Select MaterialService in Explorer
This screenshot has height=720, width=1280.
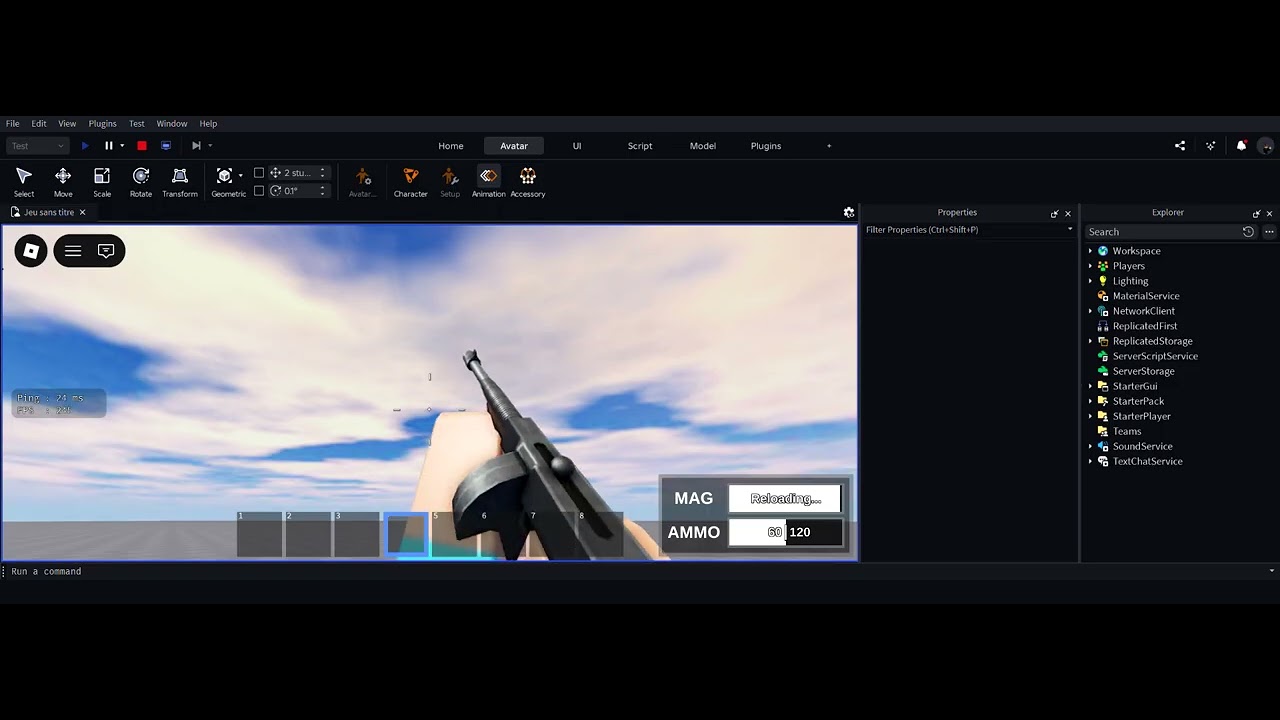pyautogui.click(x=1146, y=296)
